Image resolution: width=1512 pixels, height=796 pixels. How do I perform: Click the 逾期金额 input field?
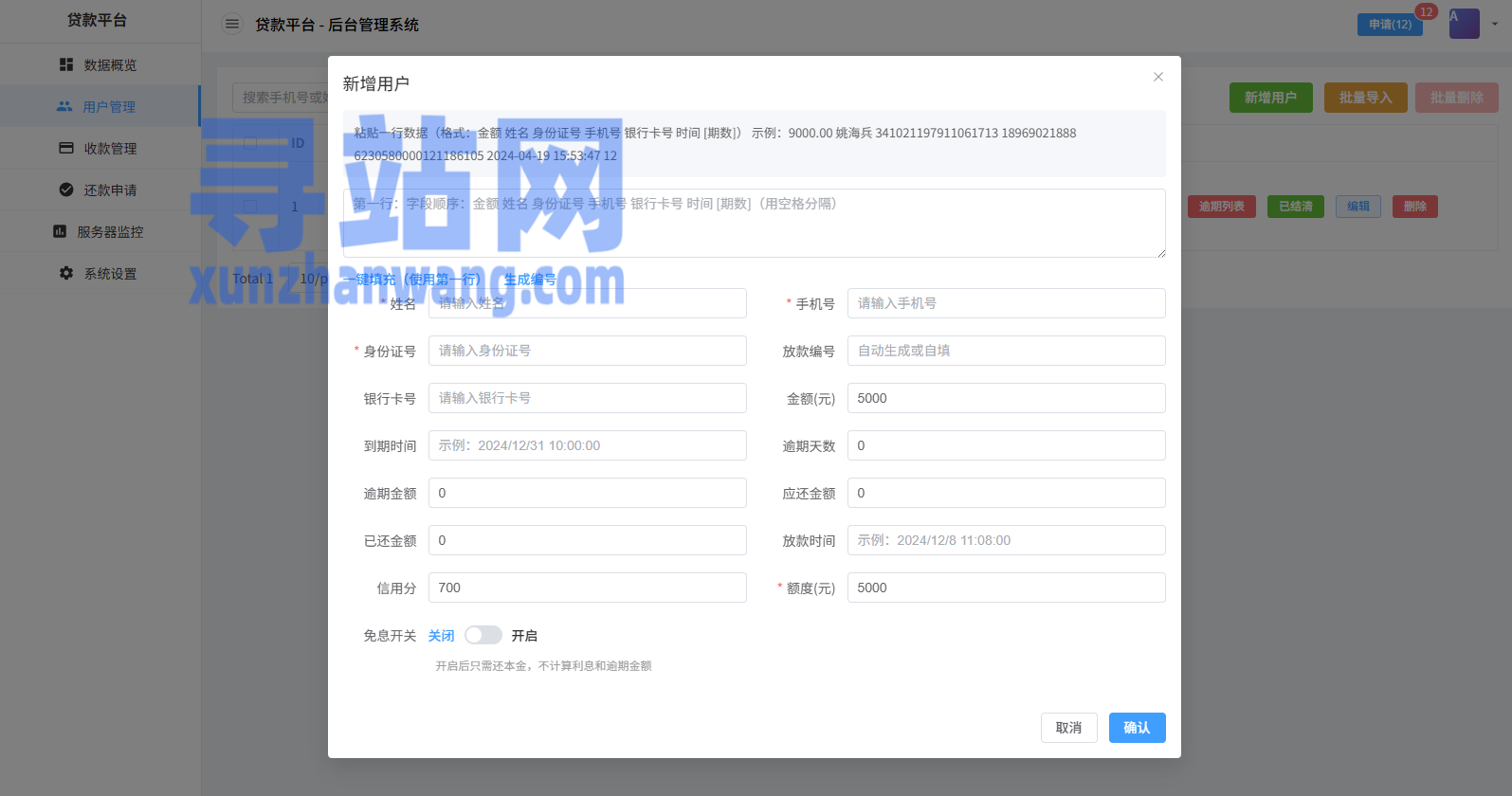tap(588, 493)
